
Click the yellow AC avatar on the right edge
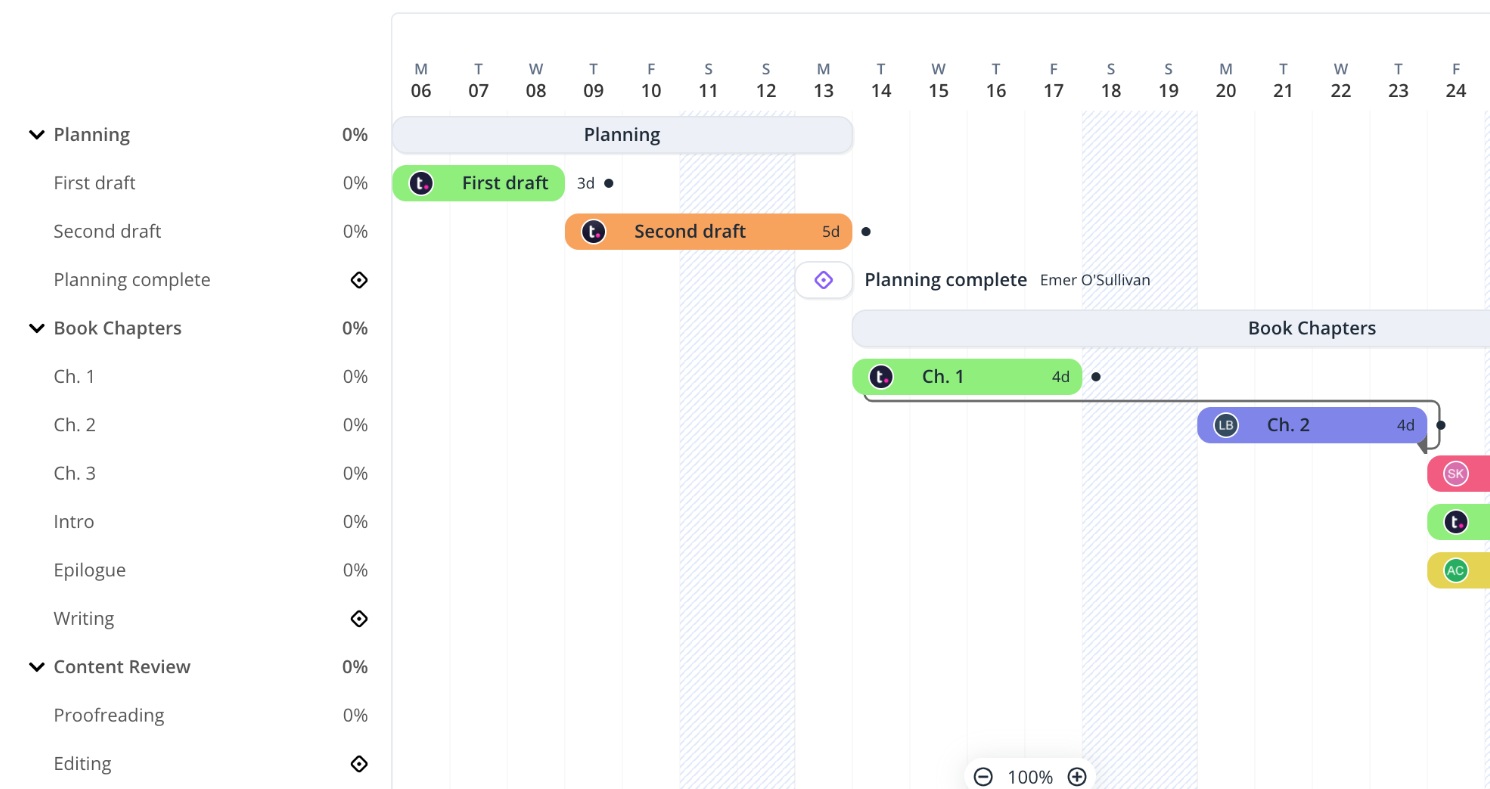1456,570
